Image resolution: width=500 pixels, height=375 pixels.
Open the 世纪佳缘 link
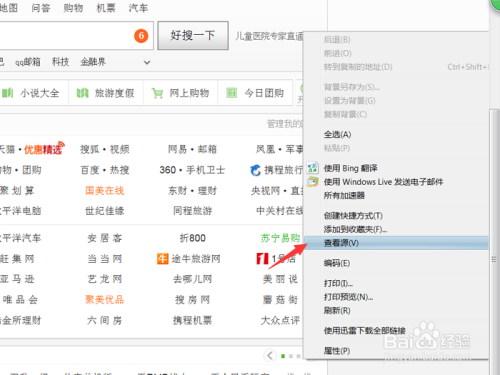105,211
